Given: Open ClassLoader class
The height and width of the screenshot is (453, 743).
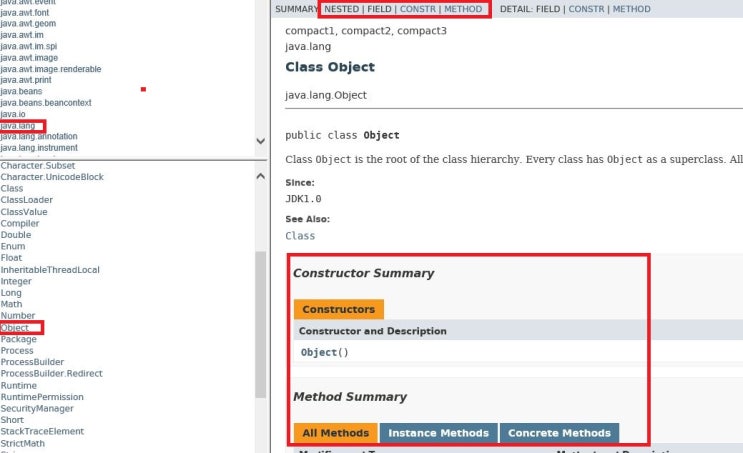Looking at the screenshot, I should coord(27,200).
